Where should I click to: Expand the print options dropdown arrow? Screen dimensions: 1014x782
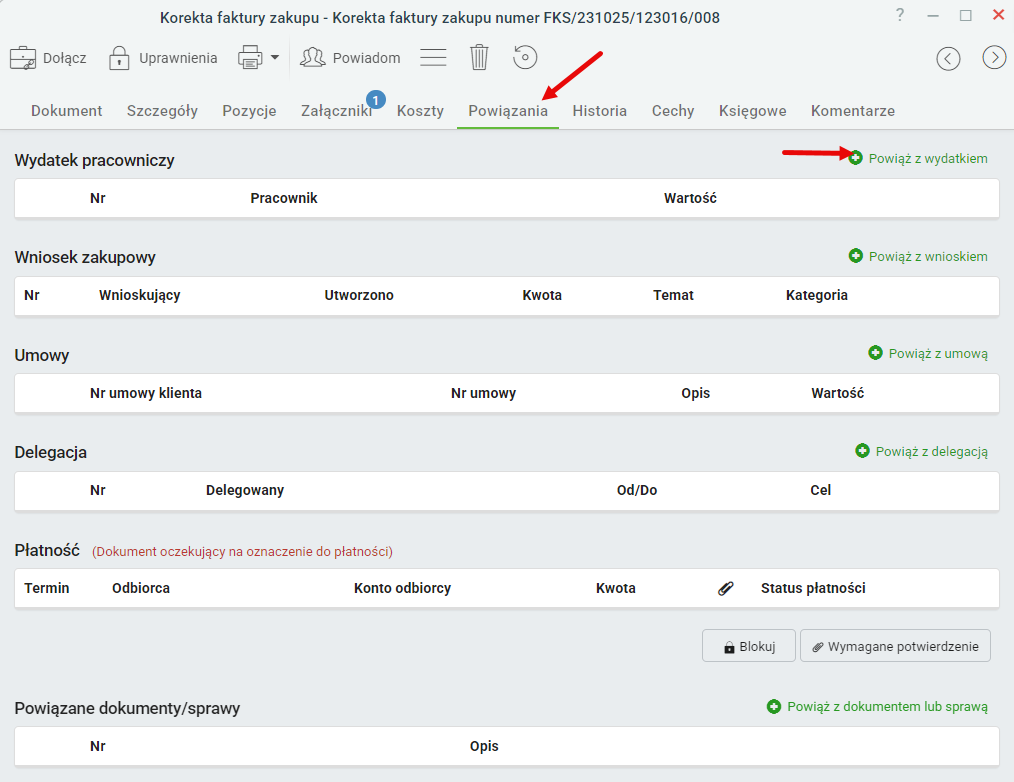(275, 58)
